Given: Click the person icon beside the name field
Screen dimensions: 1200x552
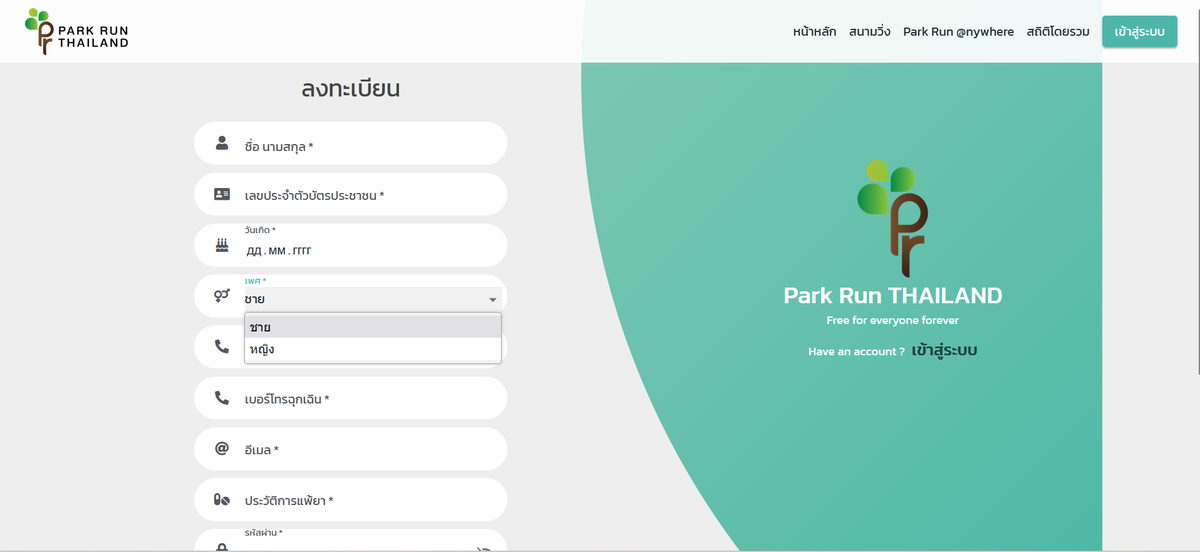Looking at the screenshot, I should coord(222,143).
